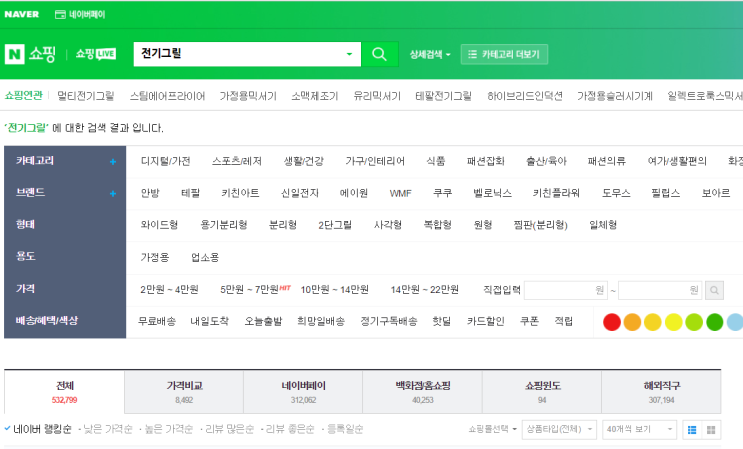Pick the red color filter
The image size is (743, 449).
tap(612, 322)
